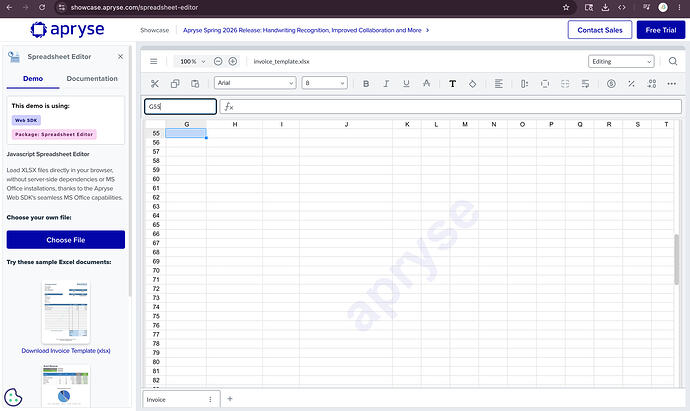Apply the percent format icon
Screen dimensions: 690x411
pos(631,84)
